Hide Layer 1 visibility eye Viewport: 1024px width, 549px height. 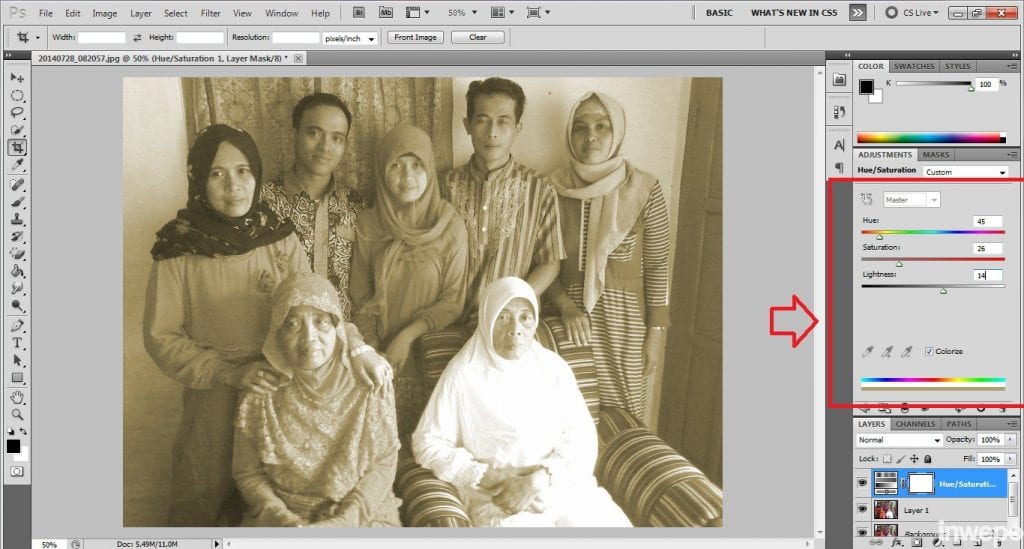click(862, 509)
